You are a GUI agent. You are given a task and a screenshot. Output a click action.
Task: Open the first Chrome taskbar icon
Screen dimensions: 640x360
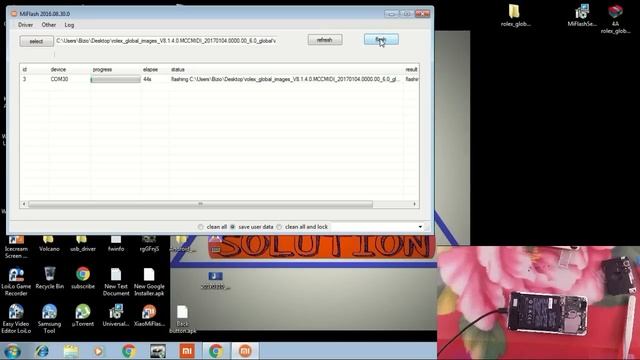129,351
